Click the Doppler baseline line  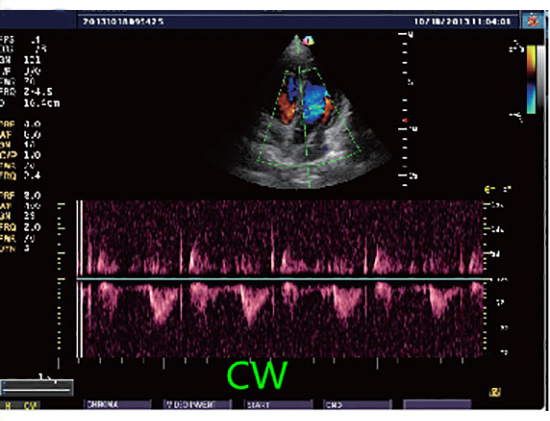click(280, 279)
